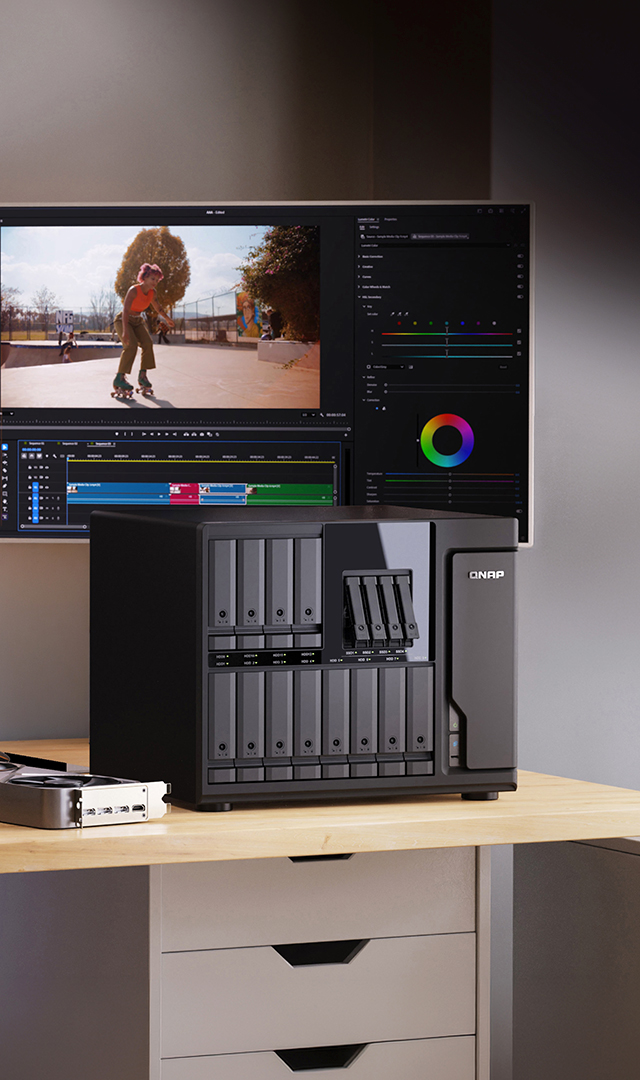Open the playback resolution dropdown
640x1080 pixels.
[309, 415]
